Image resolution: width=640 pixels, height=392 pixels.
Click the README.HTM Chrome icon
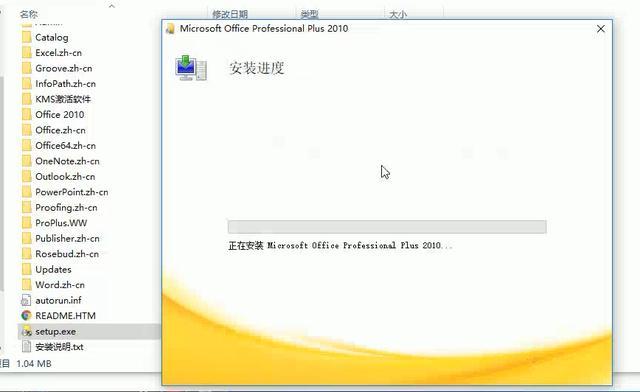pos(27,316)
